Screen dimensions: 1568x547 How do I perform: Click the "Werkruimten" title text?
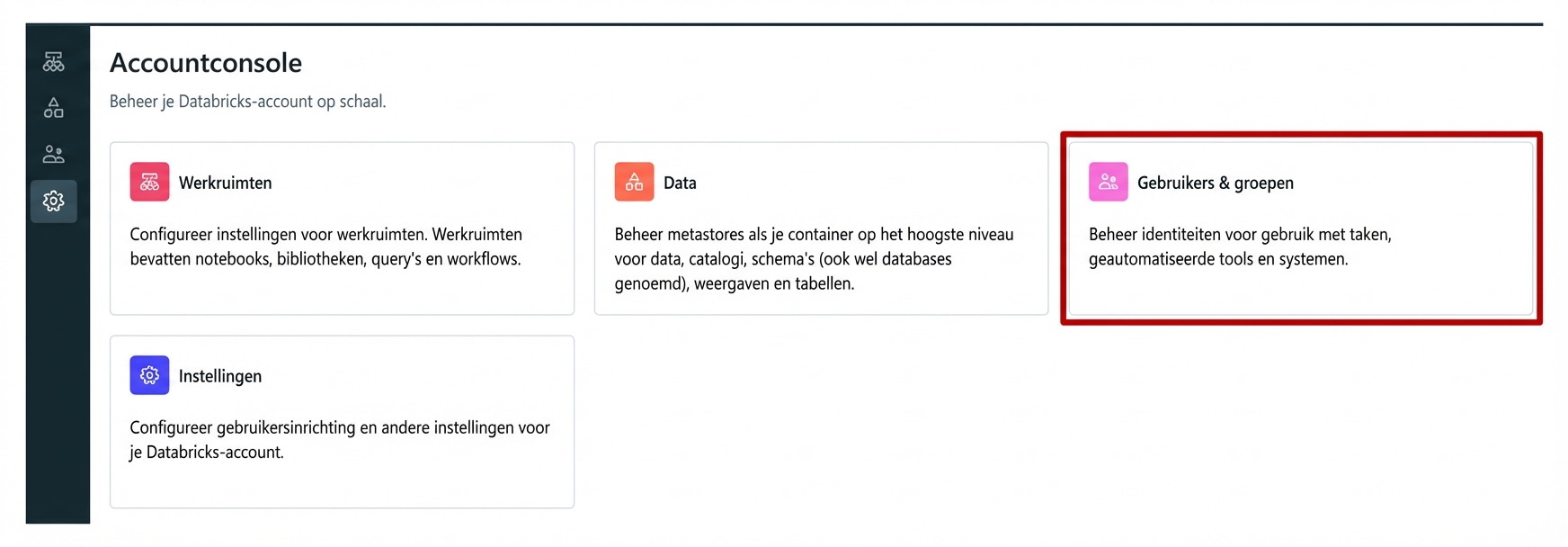click(227, 183)
